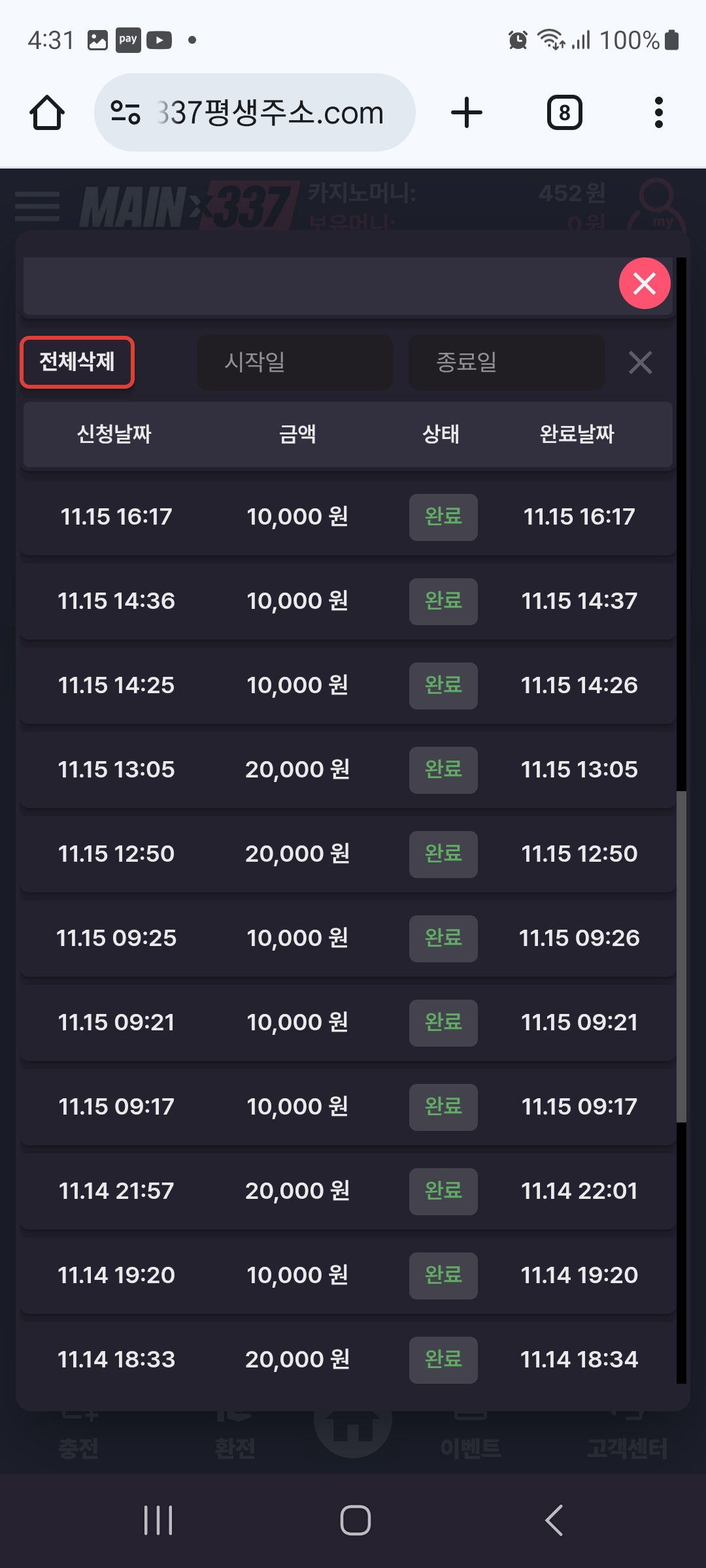Tap the Android recent apps button
The image size is (706, 1568).
point(158,1520)
